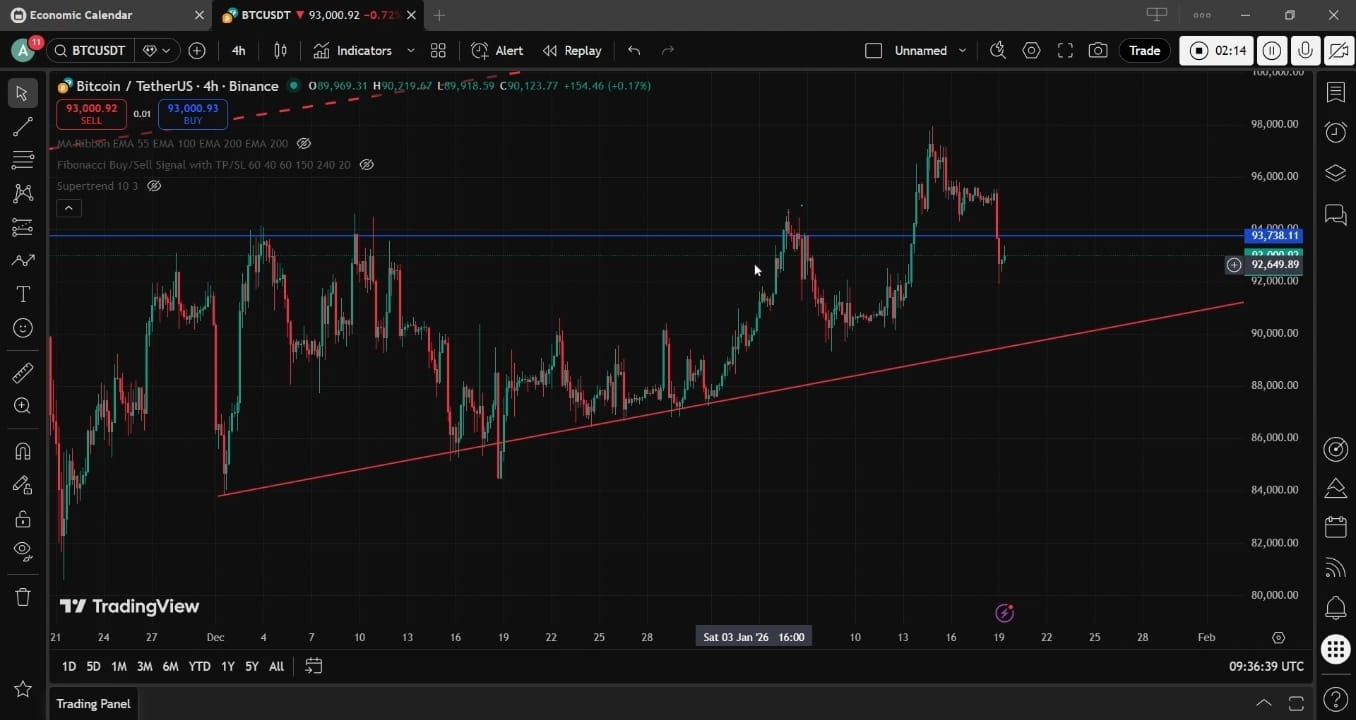
Task: Open the forecasting and measurement tools
Action: [22, 228]
